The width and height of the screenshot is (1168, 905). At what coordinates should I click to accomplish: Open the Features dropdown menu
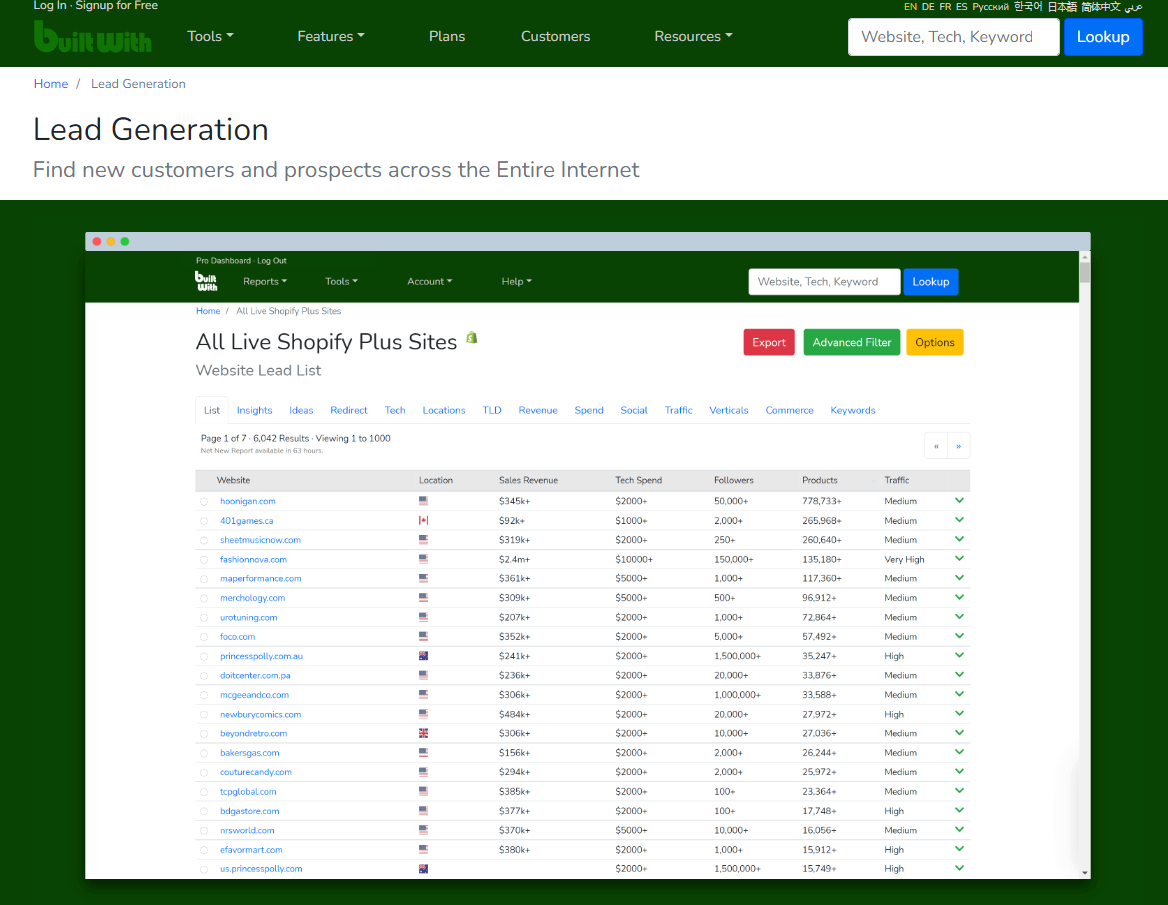(x=331, y=36)
